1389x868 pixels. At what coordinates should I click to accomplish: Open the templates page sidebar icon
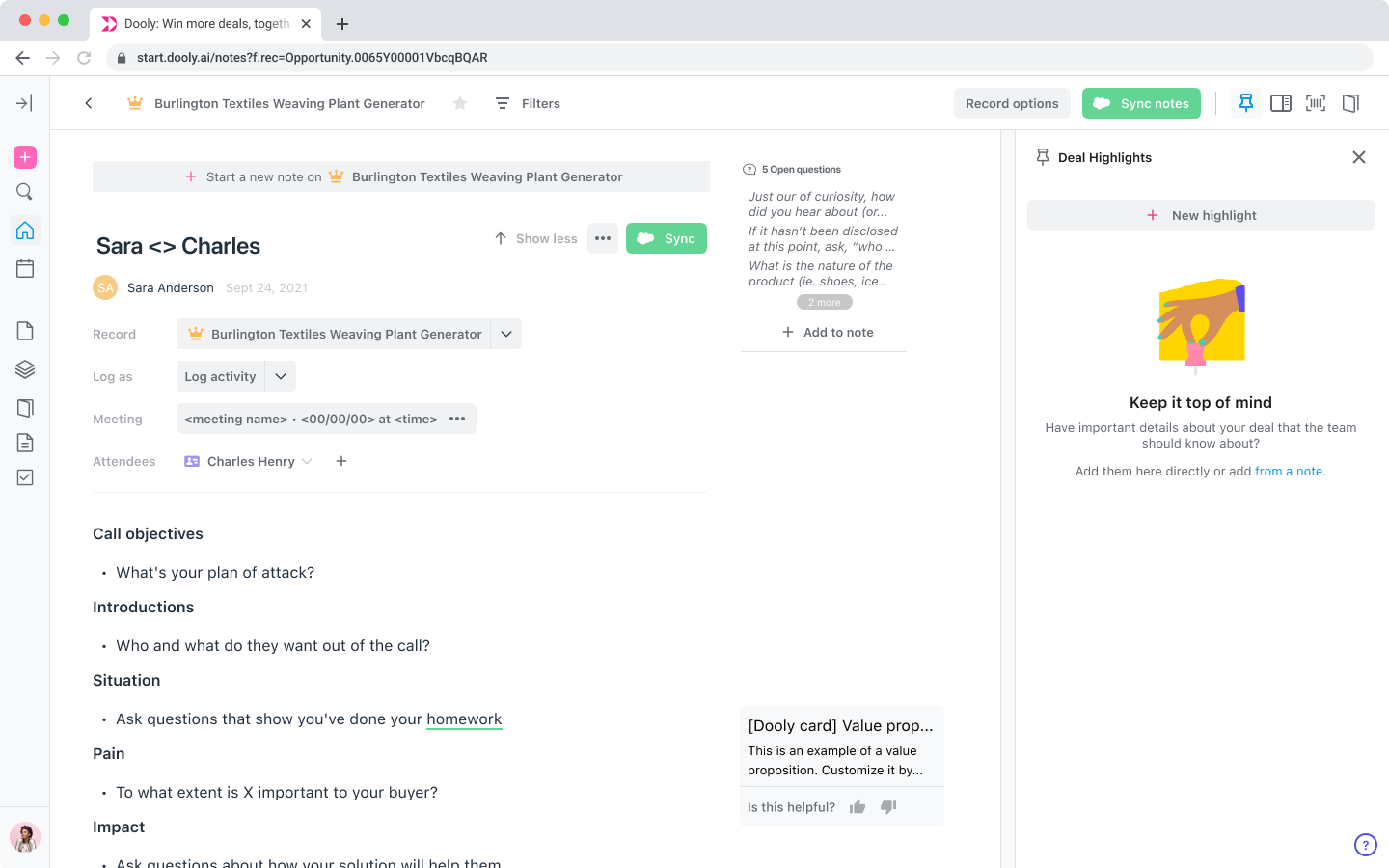(25, 443)
